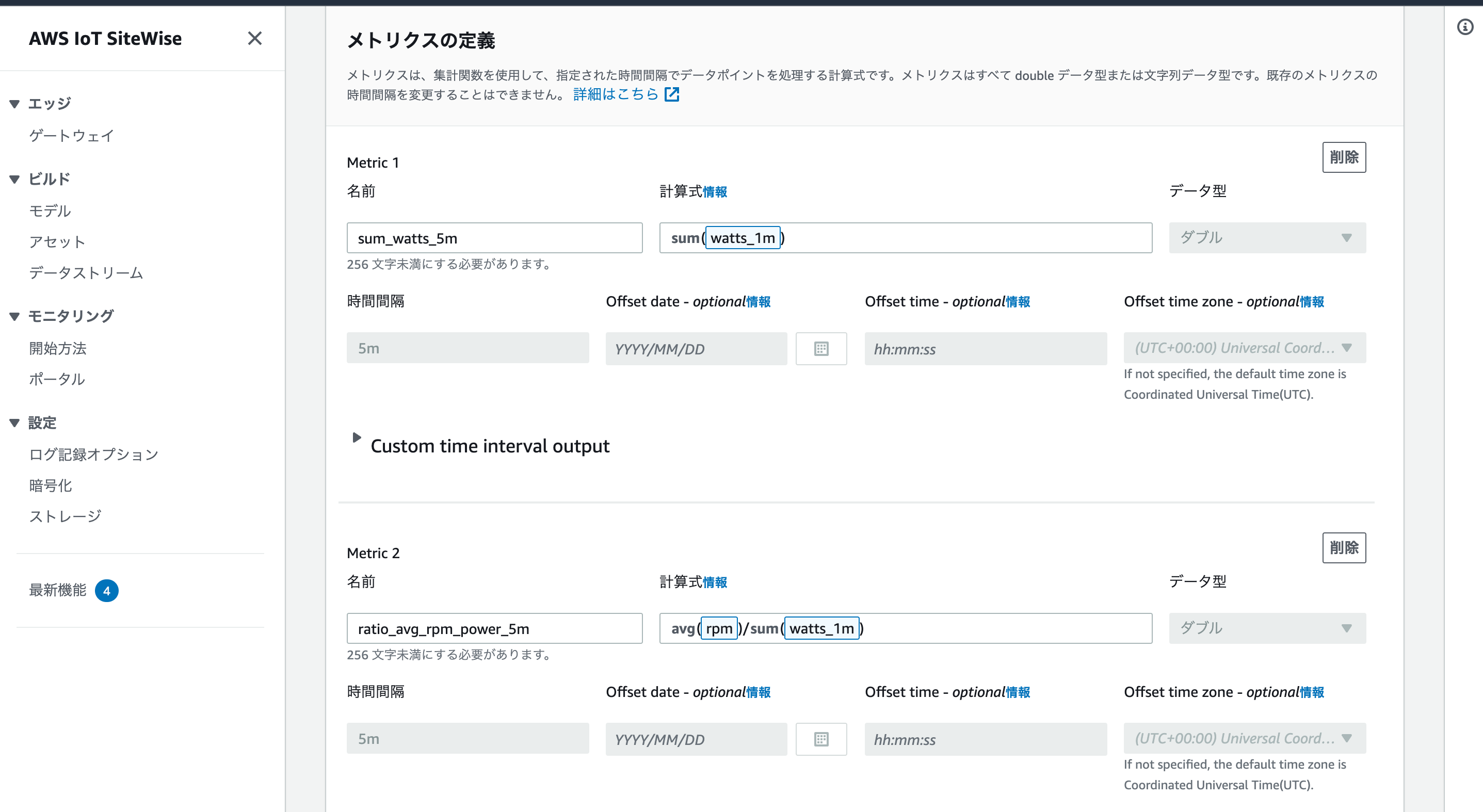The width and height of the screenshot is (1483, 812).
Task: Open calendar picker for Metric 1 offset date
Action: pyautogui.click(x=821, y=349)
